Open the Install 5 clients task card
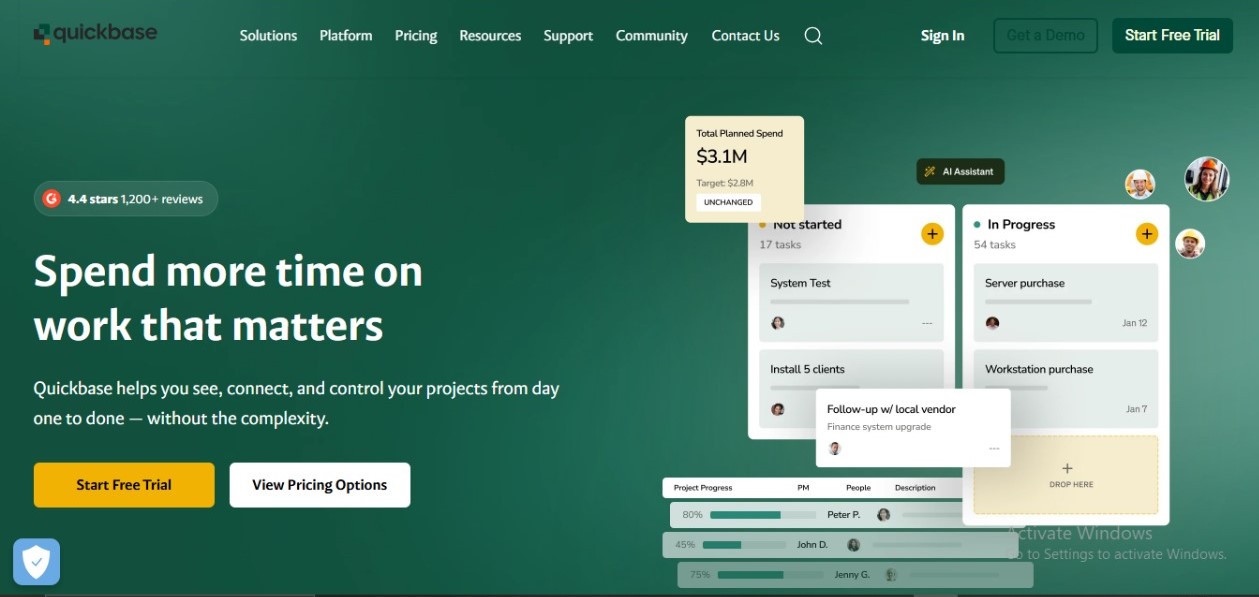The image size is (1259, 597). coord(851,388)
